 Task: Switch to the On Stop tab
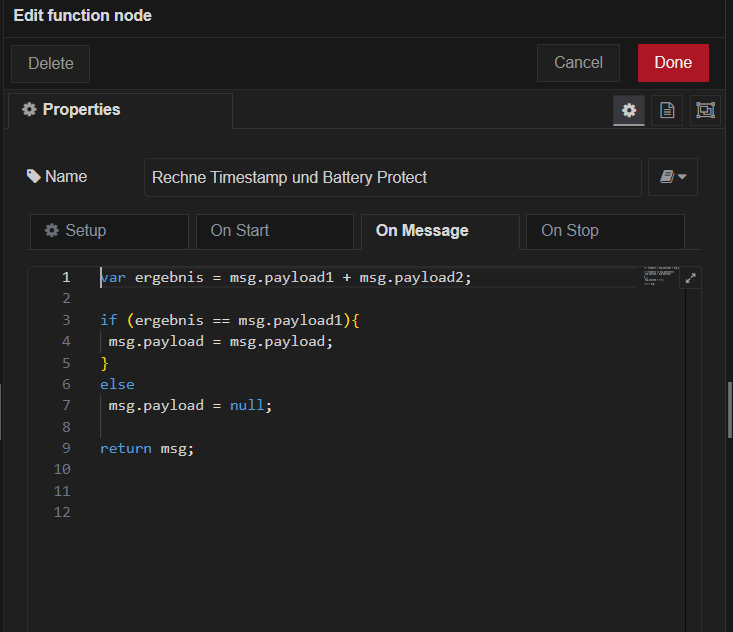pyautogui.click(x=605, y=231)
